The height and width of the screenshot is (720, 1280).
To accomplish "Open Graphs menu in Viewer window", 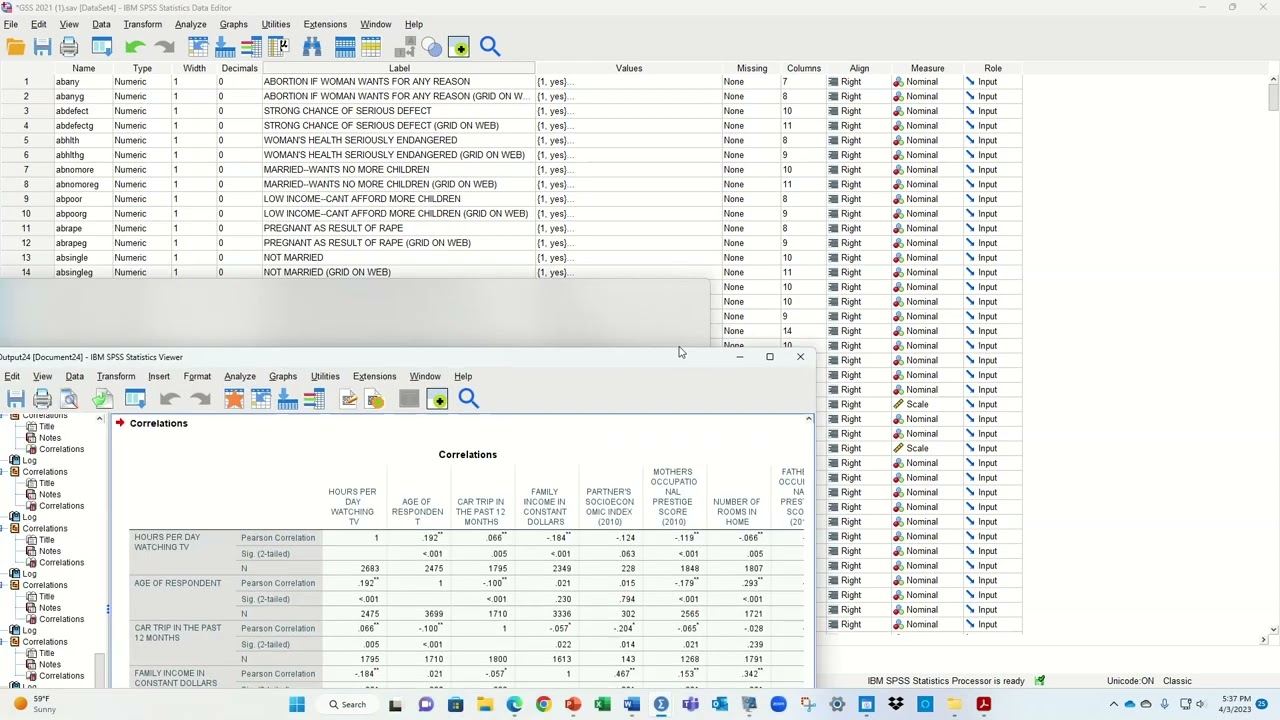I will [x=282, y=376].
